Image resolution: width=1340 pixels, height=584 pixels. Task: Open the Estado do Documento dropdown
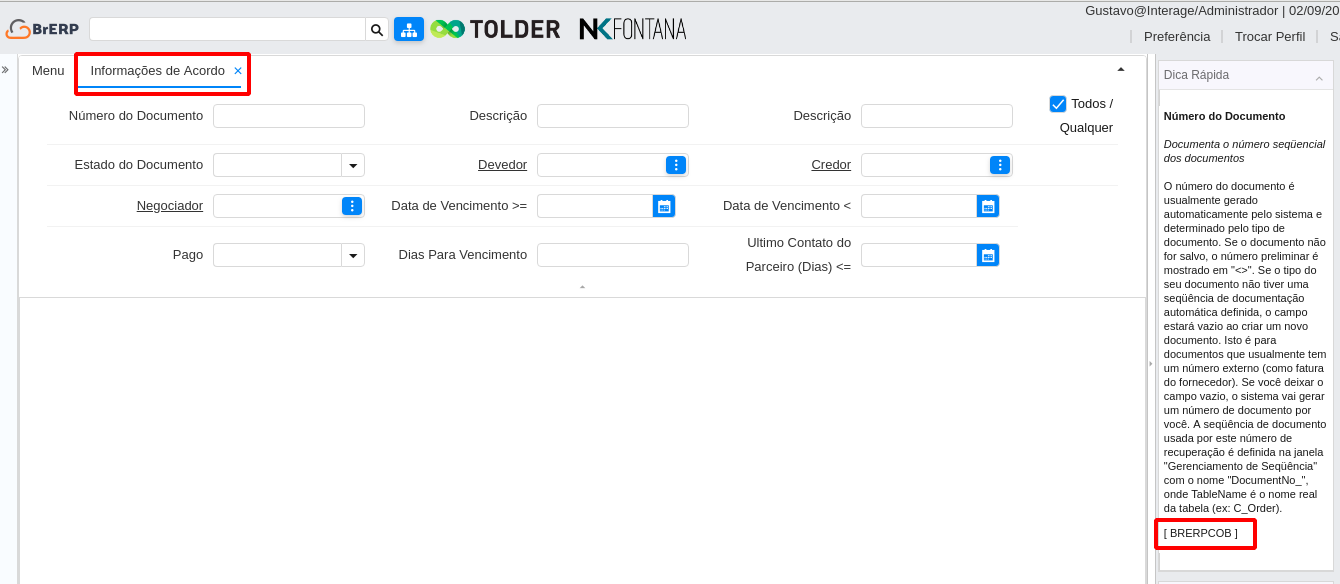click(353, 164)
